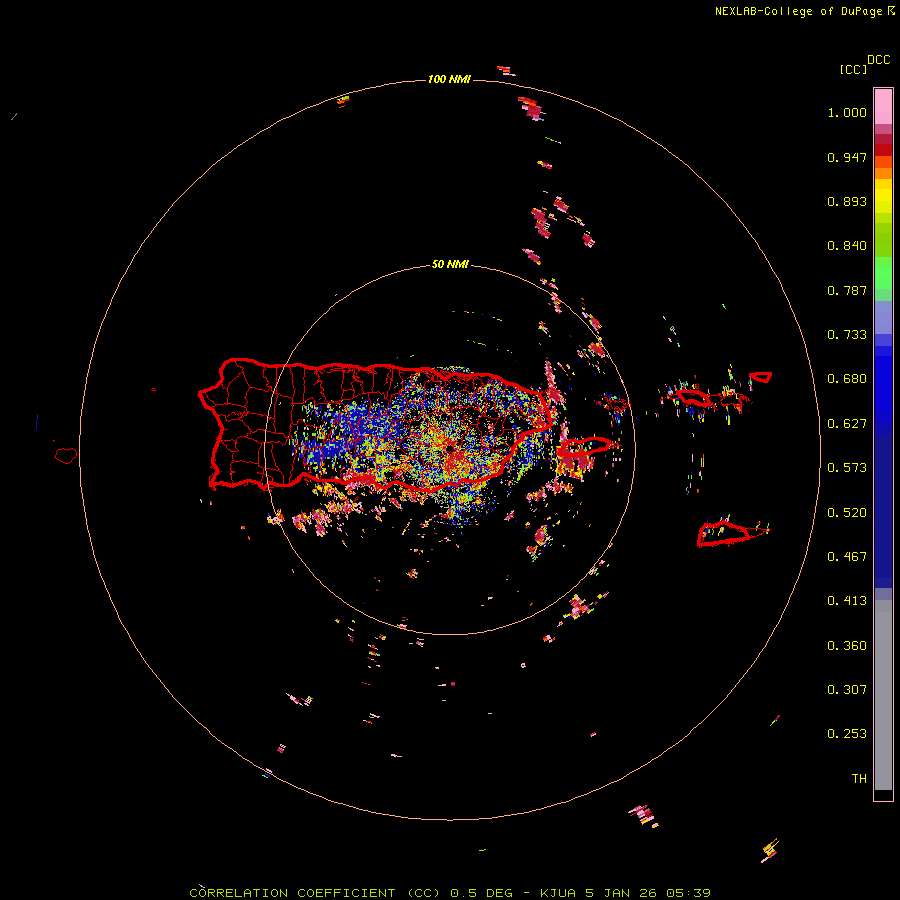Viewport: 900px width, 900px height.
Task: Click the St. Thomas island outline east of Culebra
Action: pos(693,397)
